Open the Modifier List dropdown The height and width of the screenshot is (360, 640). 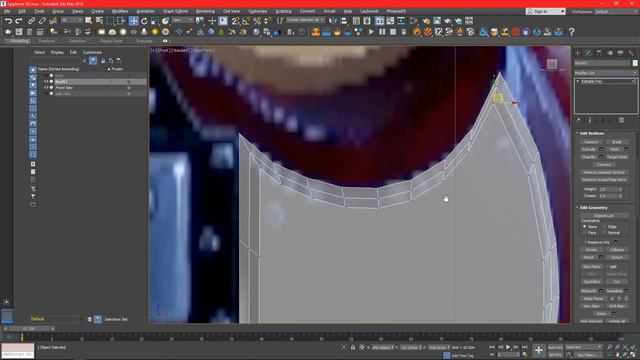[x=606, y=73]
